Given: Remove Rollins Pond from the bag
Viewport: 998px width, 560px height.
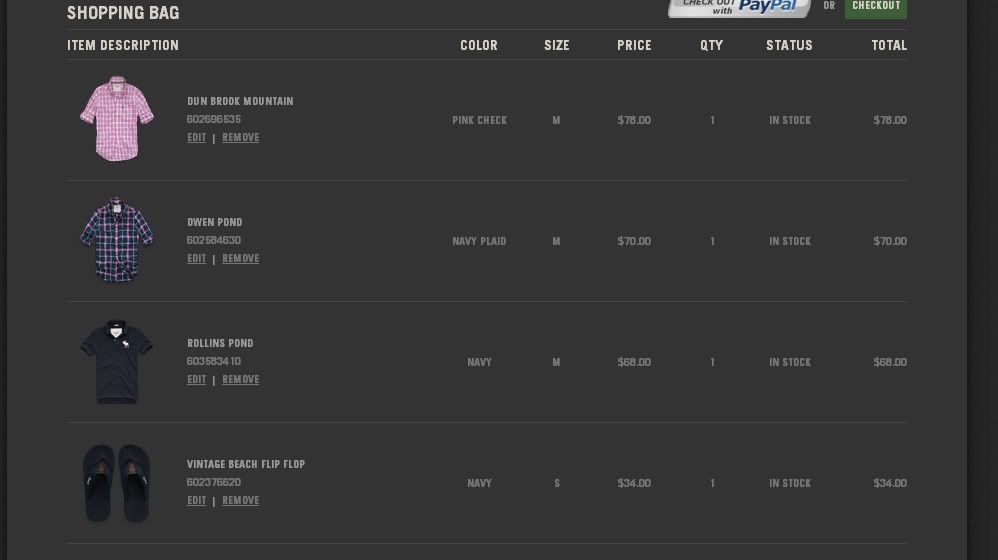Looking at the screenshot, I should [x=240, y=380].
